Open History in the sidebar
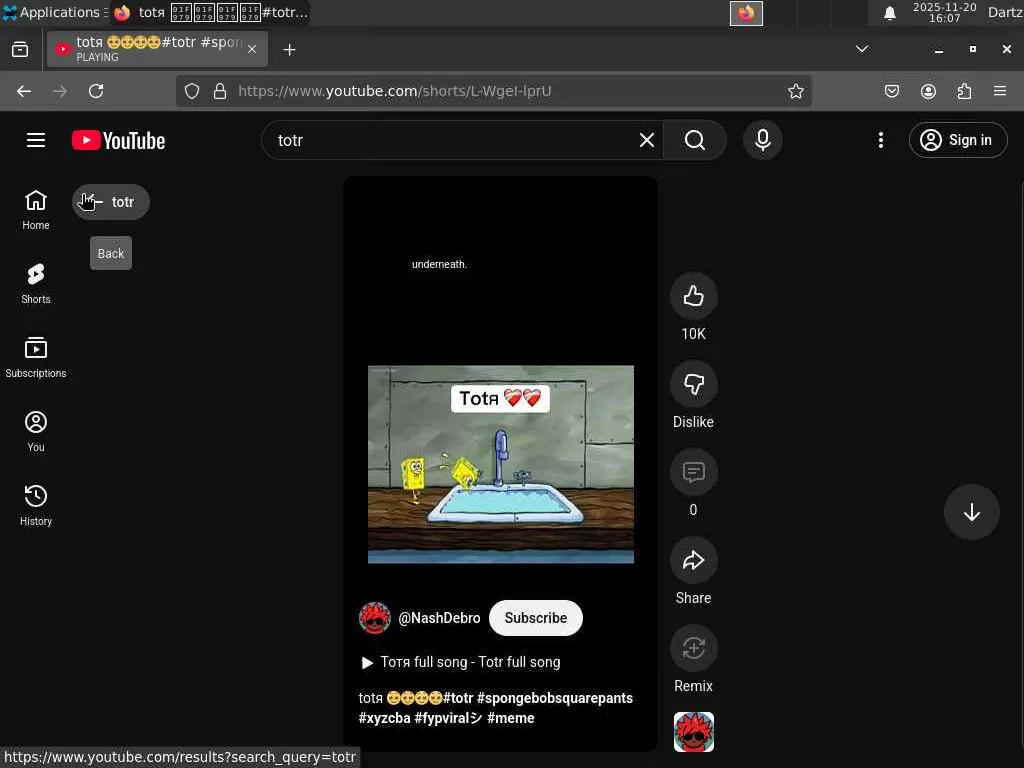This screenshot has width=1024, height=768. click(36, 505)
